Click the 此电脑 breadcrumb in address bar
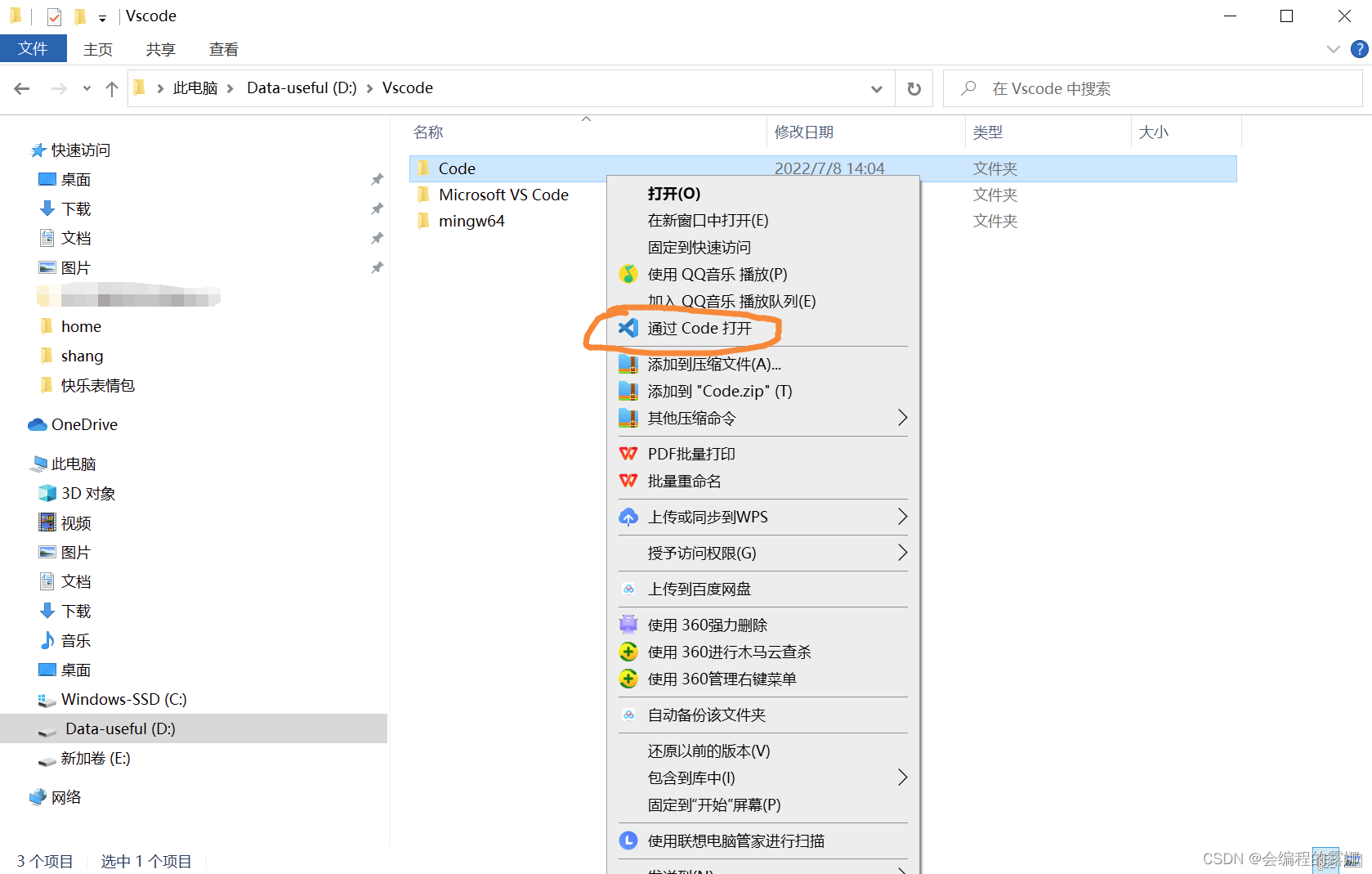 click(195, 88)
